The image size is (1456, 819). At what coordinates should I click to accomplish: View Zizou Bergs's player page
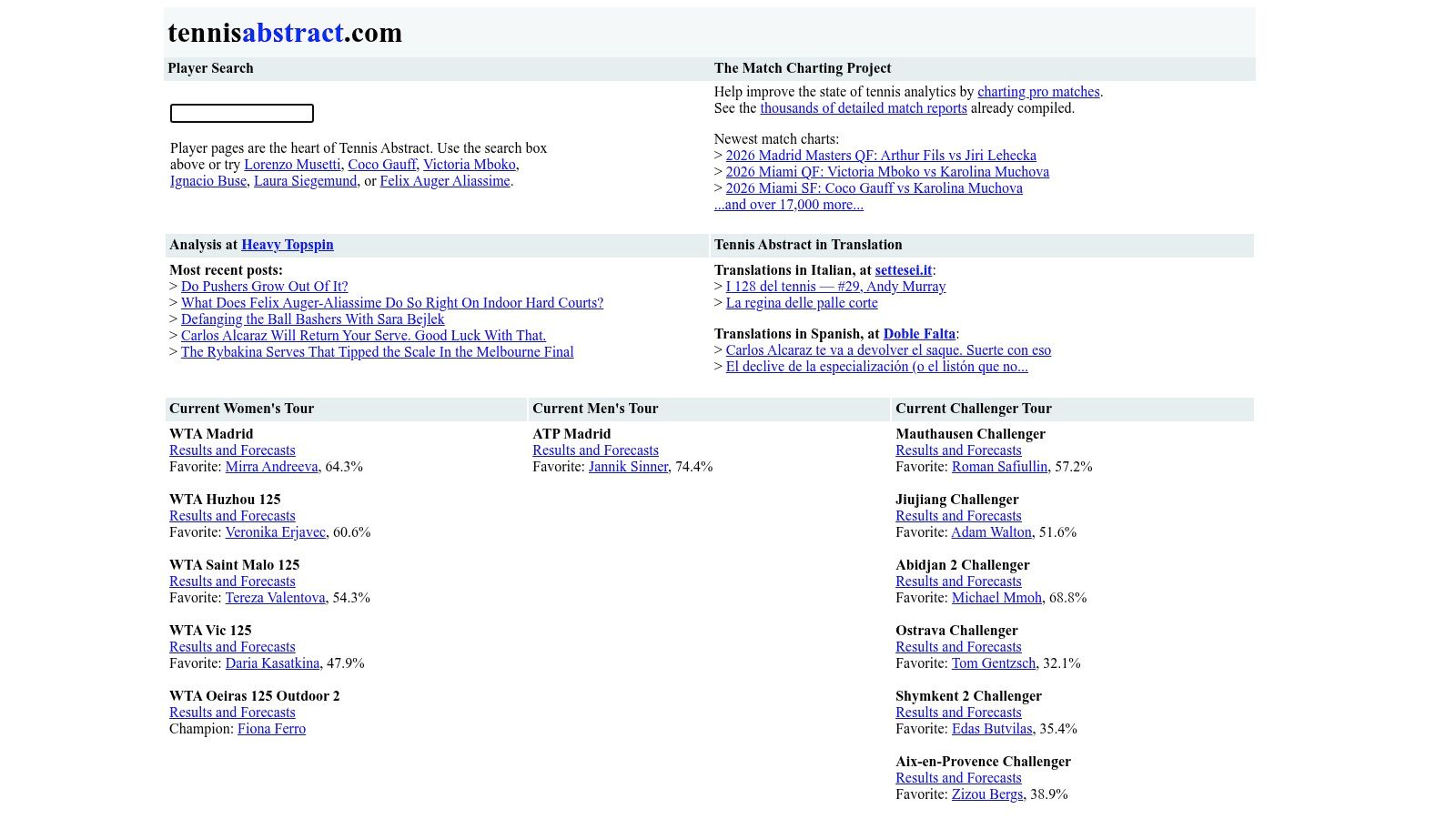click(987, 794)
